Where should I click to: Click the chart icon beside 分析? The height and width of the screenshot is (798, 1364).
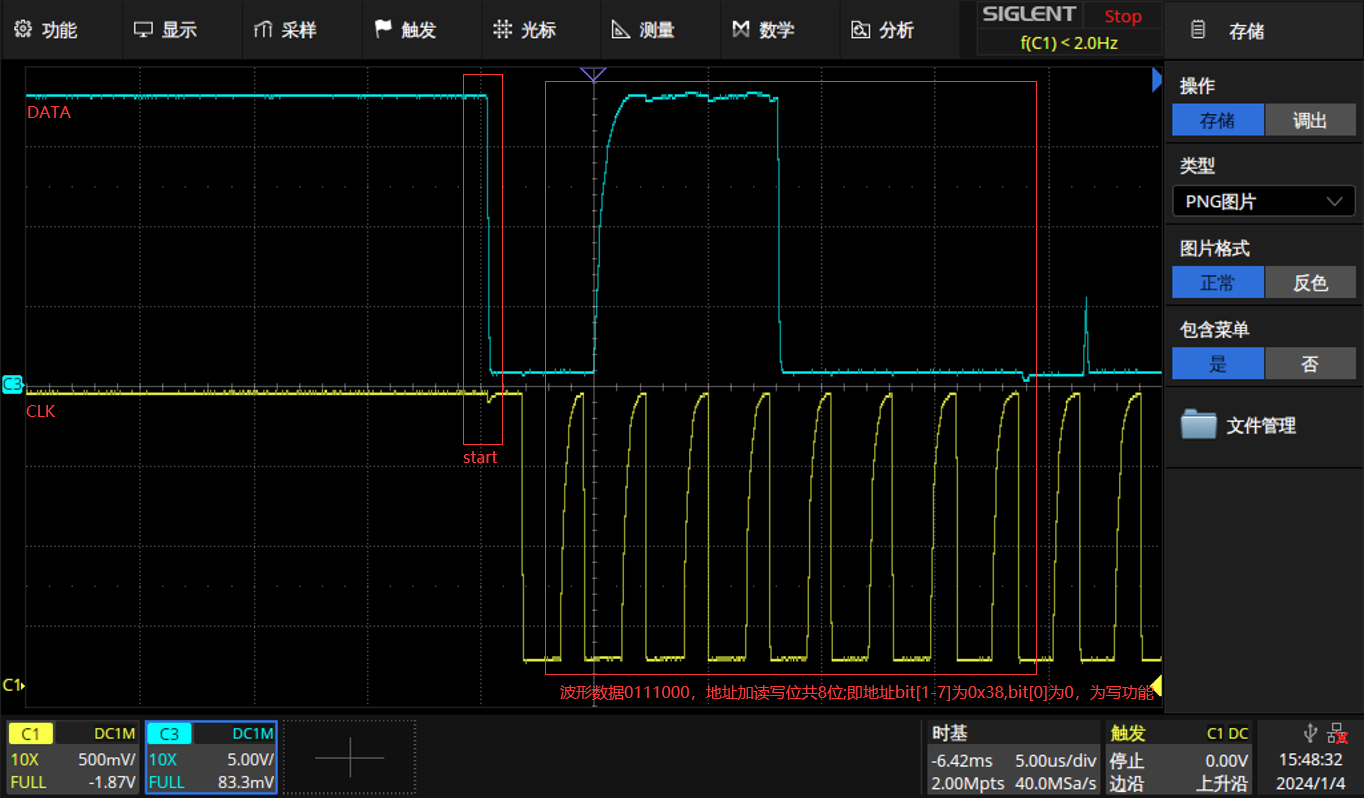[861, 30]
